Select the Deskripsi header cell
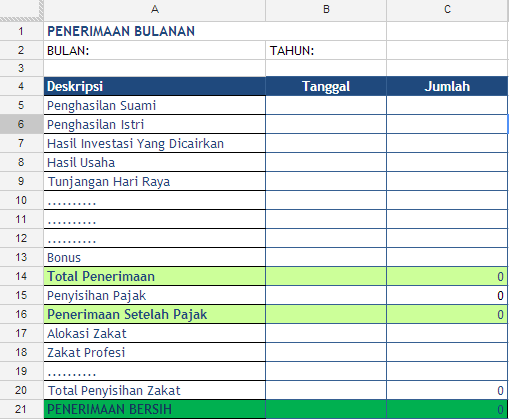Image resolution: width=509 pixels, height=419 pixels. [x=155, y=86]
